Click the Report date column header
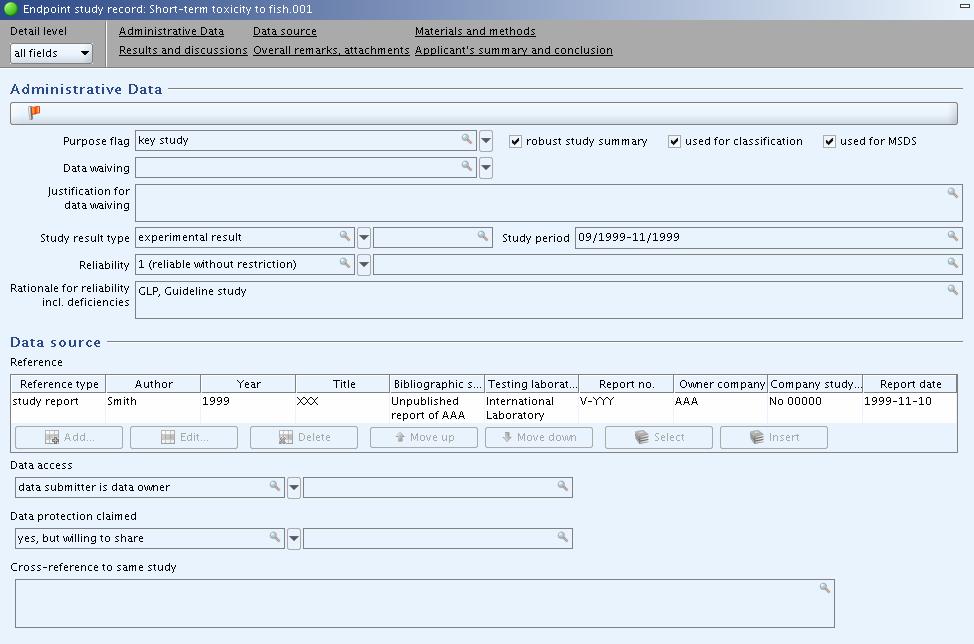The height and width of the screenshot is (644, 974). [910, 384]
